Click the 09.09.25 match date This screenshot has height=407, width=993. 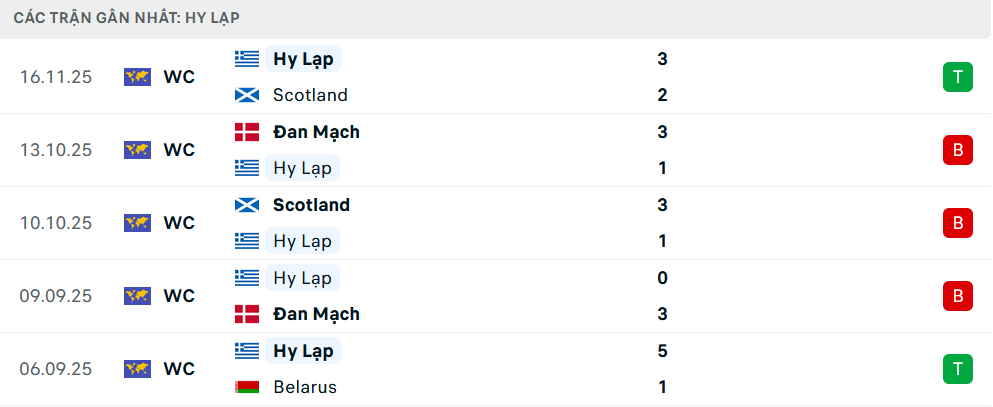coord(56,296)
